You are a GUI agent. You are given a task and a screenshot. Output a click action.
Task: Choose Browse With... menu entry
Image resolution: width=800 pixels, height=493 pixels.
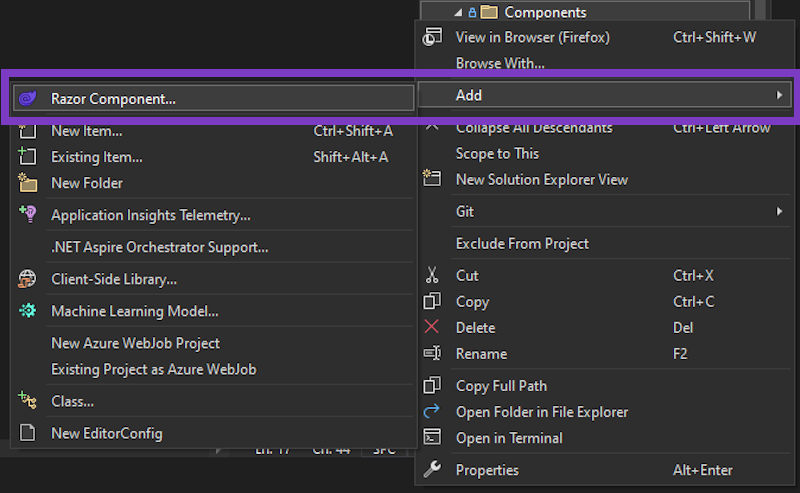coord(500,63)
